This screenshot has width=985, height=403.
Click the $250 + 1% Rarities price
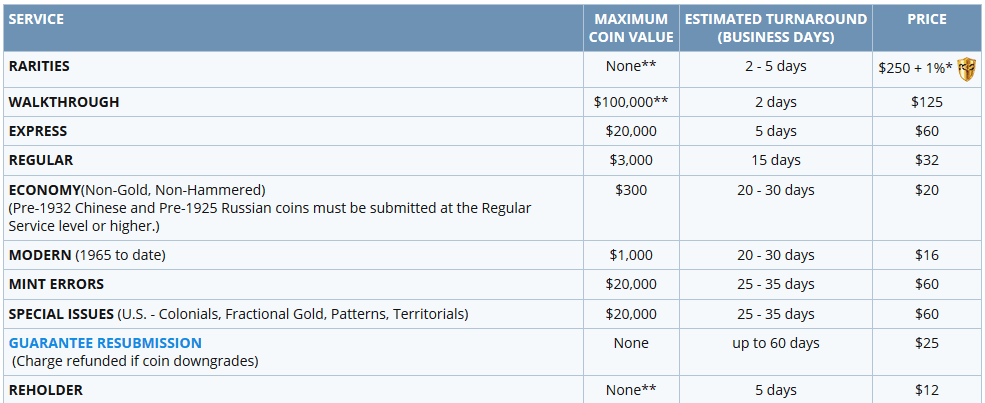coord(916,69)
